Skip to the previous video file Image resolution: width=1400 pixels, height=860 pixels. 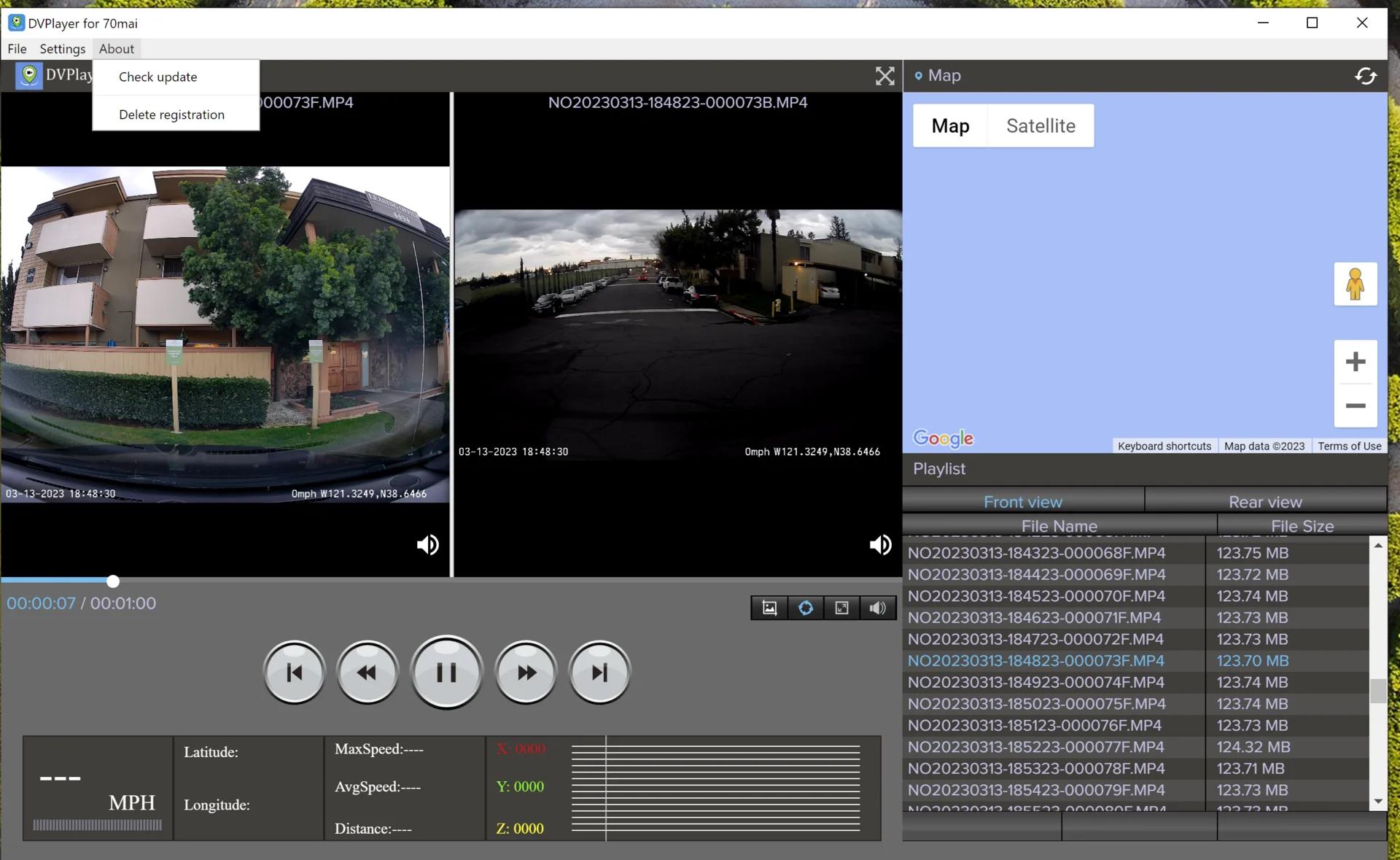[x=295, y=673]
